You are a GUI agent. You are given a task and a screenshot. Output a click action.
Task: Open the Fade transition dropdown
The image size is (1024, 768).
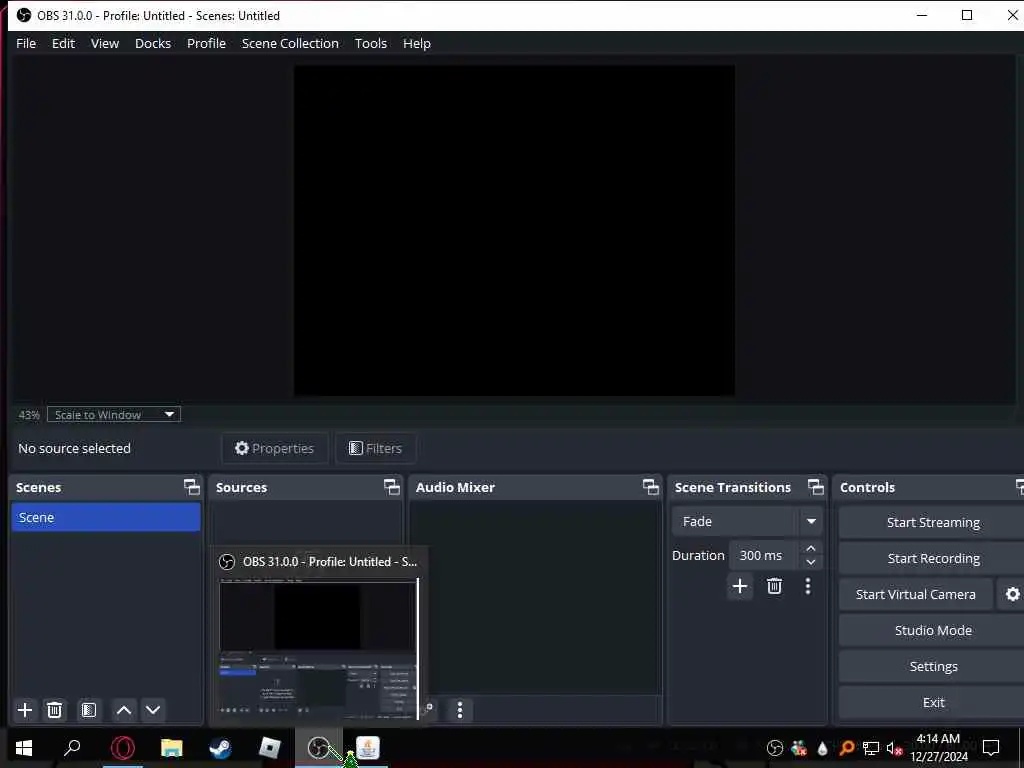point(746,521)
